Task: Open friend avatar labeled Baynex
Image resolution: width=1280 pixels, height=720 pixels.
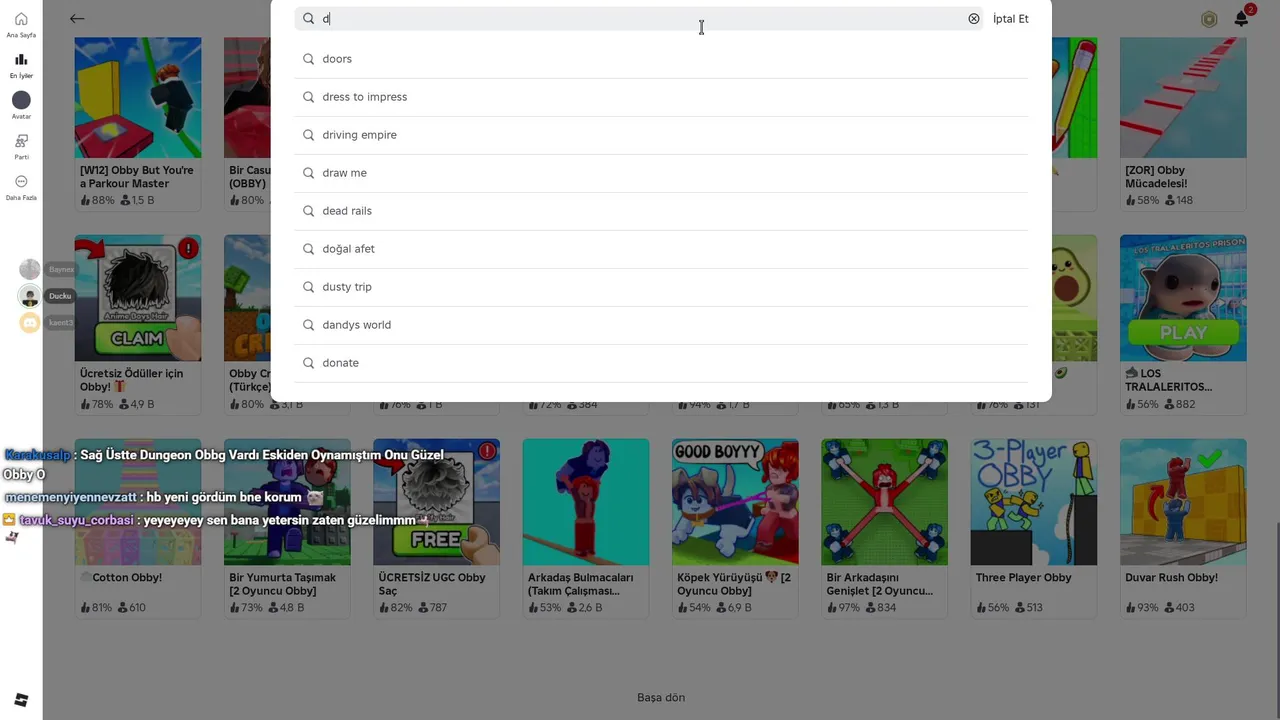Action: [30, 269]
